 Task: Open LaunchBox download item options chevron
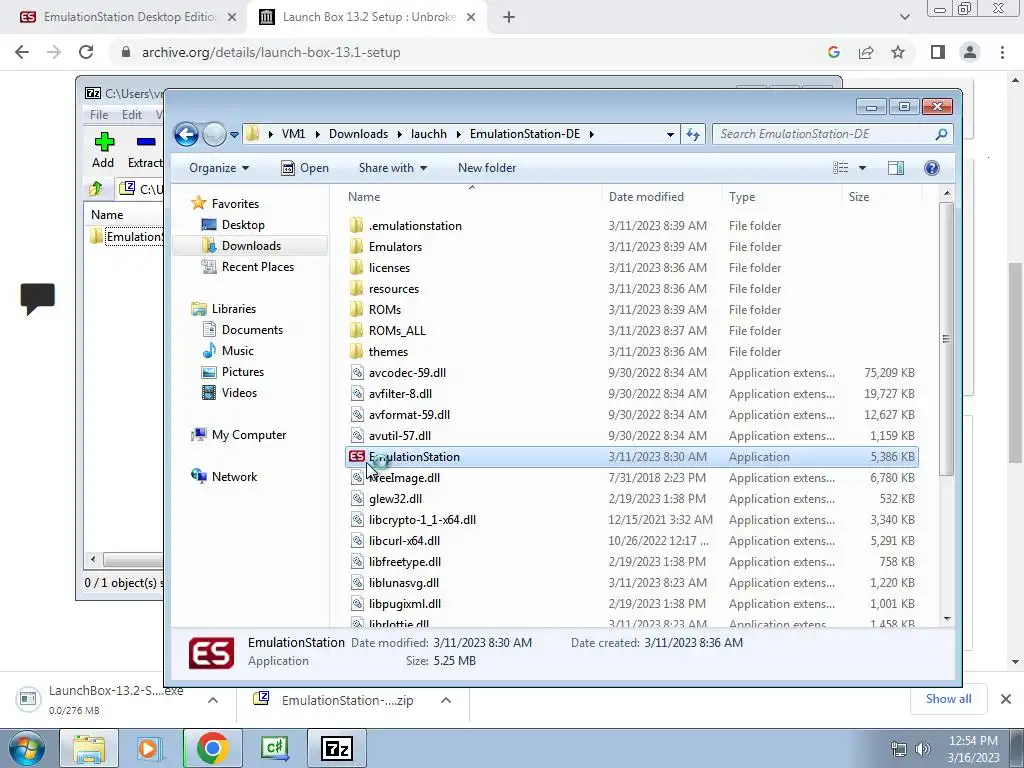212,700
